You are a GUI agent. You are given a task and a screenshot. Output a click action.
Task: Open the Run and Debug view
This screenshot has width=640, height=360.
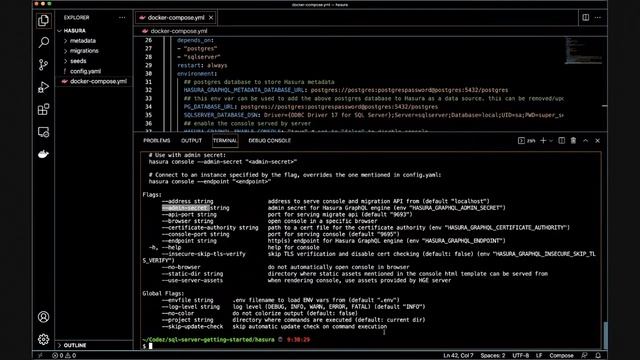tap(43, 87)
